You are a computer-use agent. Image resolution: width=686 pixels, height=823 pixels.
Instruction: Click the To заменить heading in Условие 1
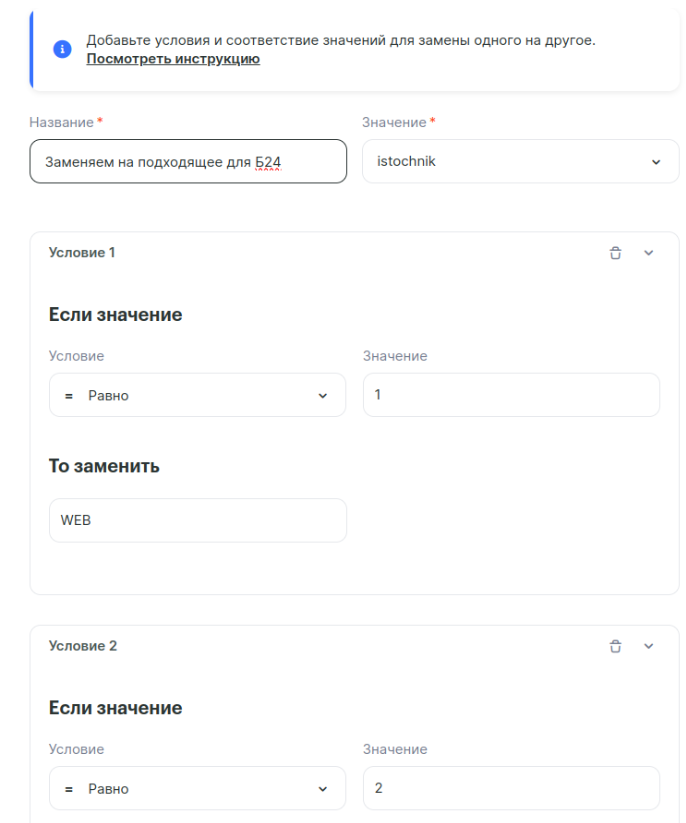point(104,466)
